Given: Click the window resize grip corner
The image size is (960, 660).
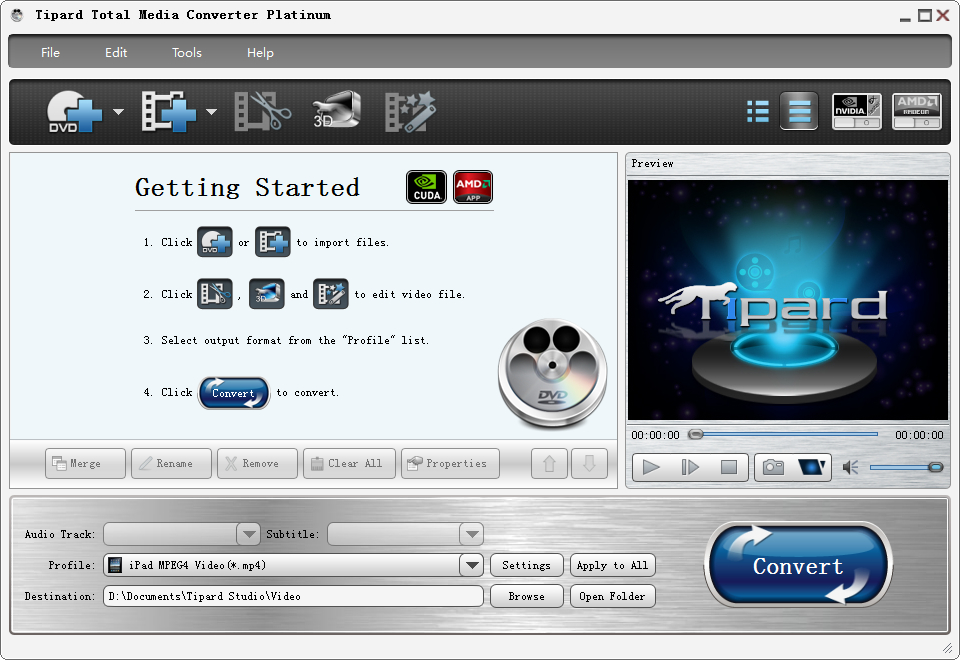Looking at the screenshot, I should tap(947, 648).
